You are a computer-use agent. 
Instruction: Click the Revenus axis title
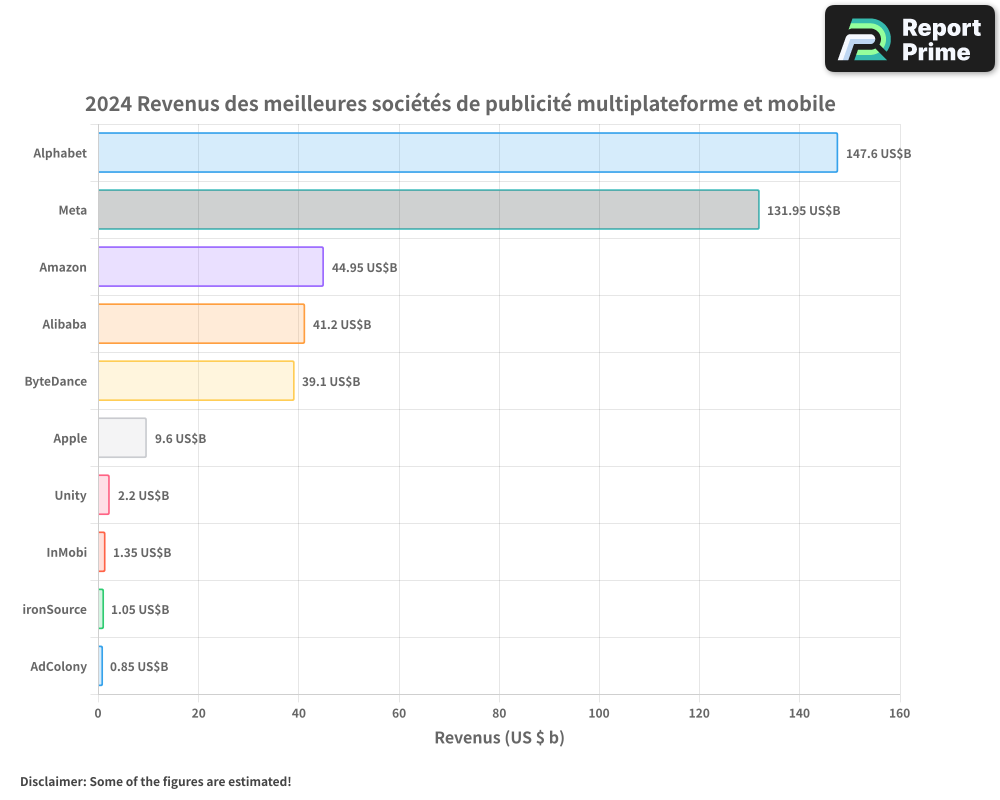(x=498, y=737)
